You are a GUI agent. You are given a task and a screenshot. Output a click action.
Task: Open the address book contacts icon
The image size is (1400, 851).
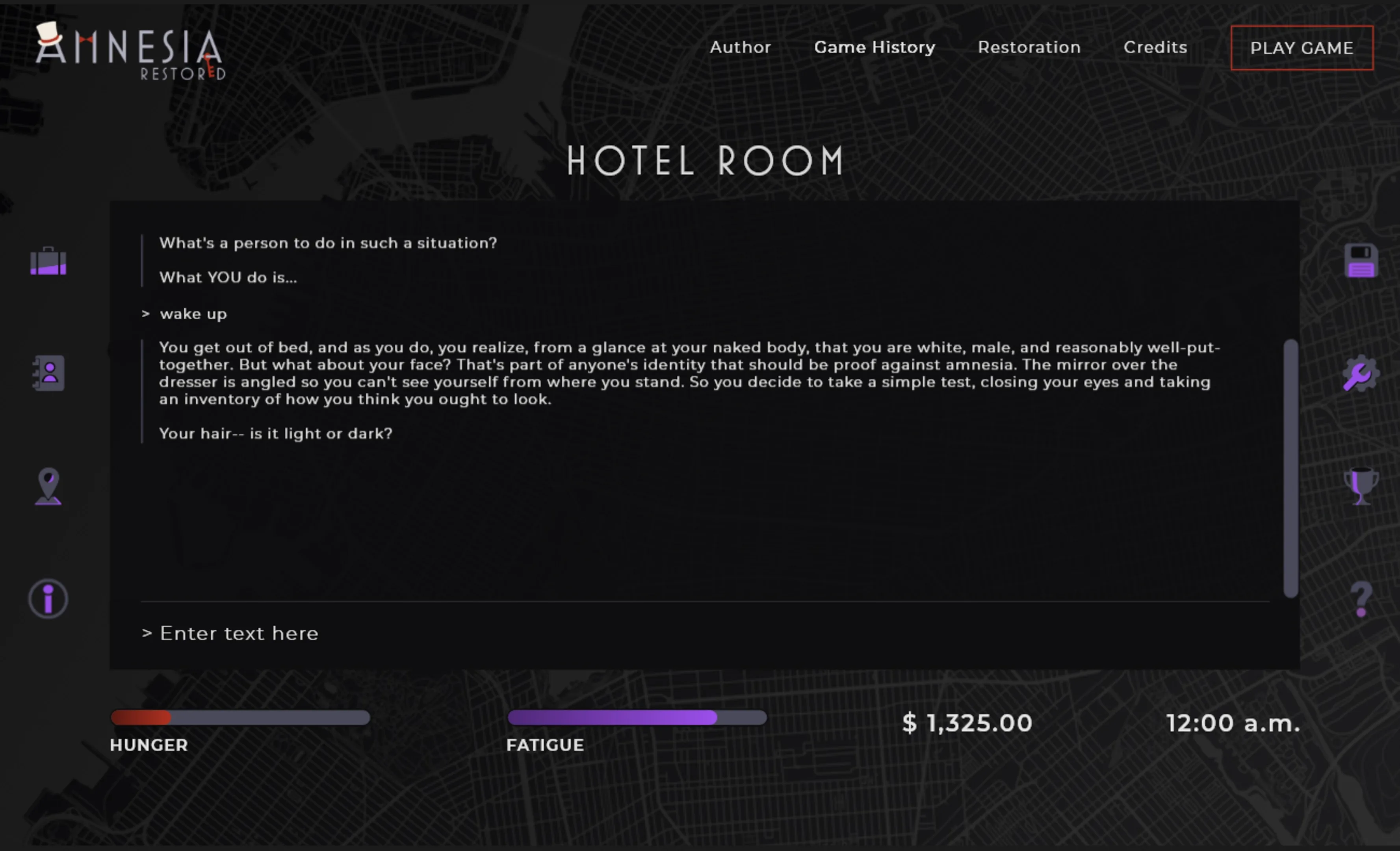coord(48,373)
